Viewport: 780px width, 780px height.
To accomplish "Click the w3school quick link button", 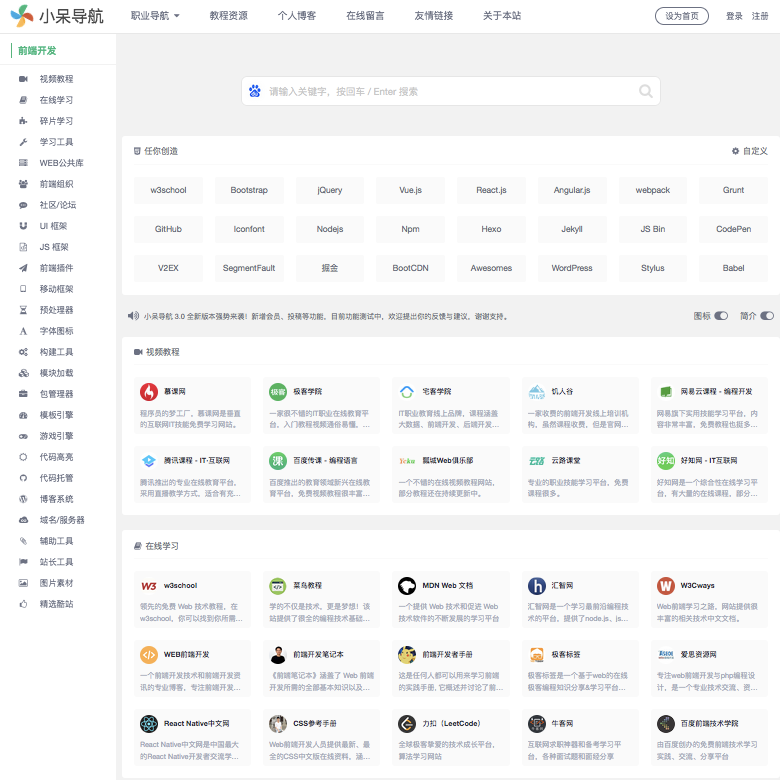I will pyautogui.click(x=168, y=190).
